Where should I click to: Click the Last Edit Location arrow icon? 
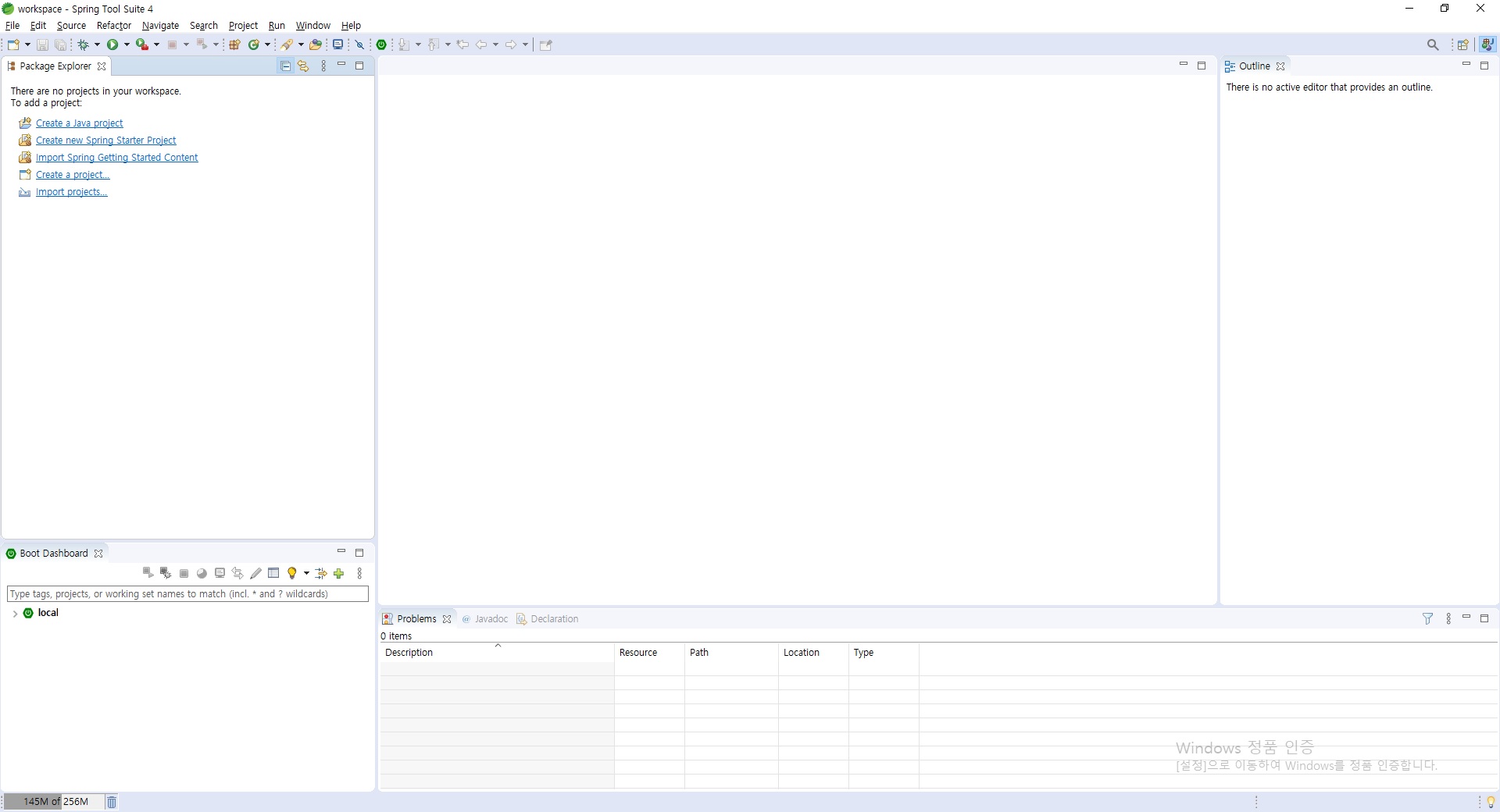point(462,45)
